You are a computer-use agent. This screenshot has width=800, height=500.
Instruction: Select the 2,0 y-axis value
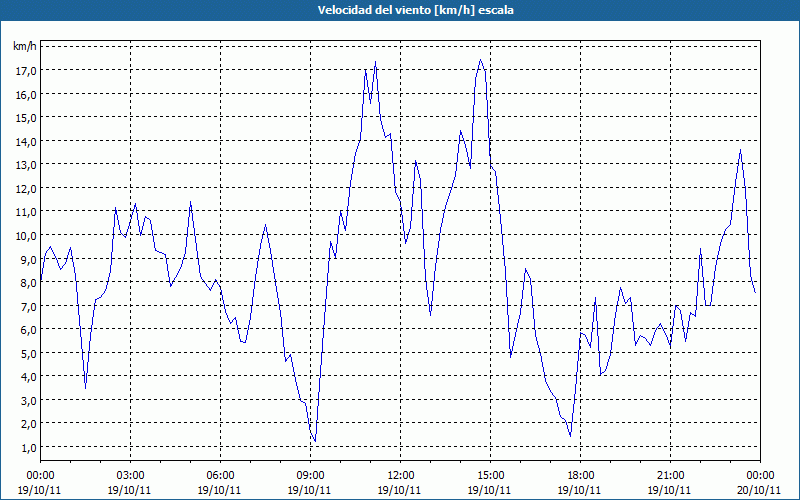(28, 424)
